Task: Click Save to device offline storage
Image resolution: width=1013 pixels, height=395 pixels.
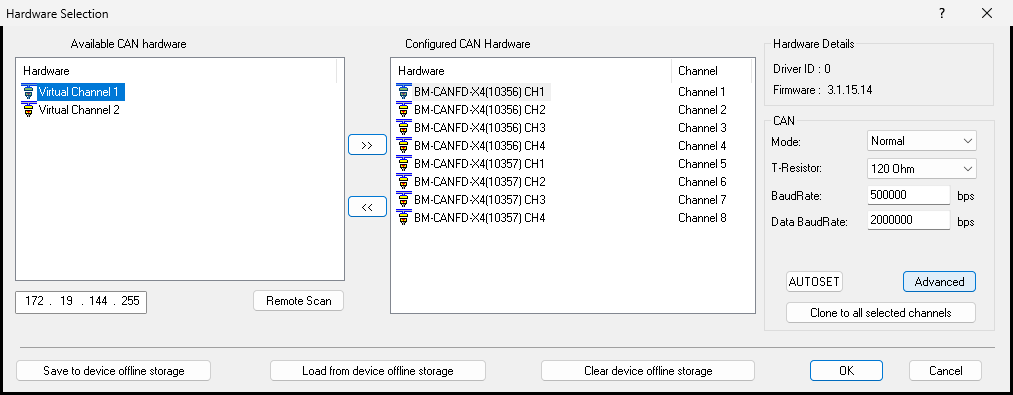Action: (x=114, y=371)
